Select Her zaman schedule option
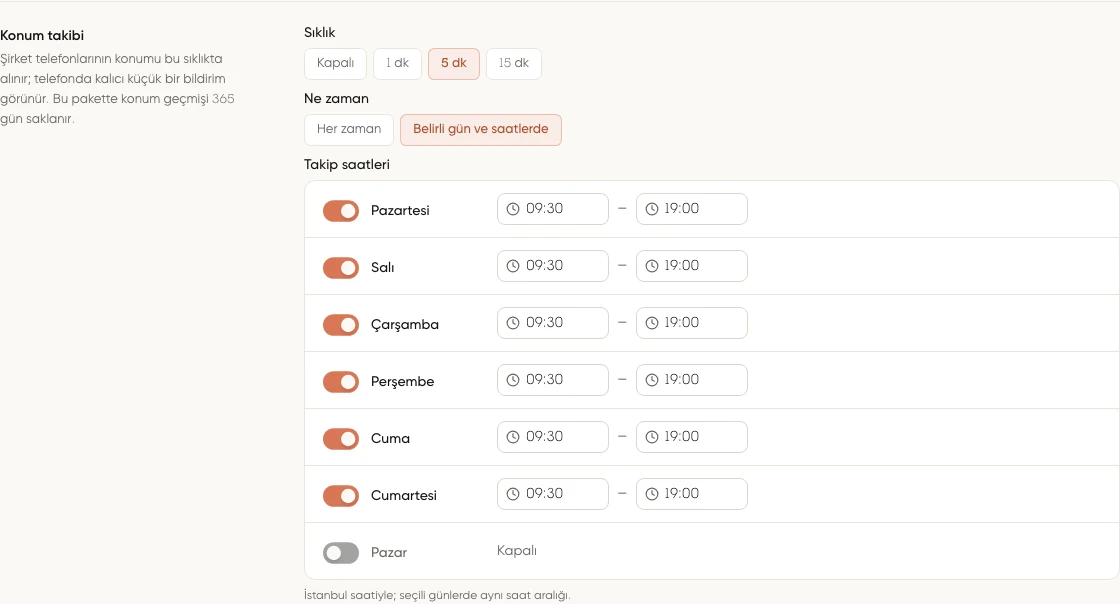1120x604 pixels. (x=349, y=130)
